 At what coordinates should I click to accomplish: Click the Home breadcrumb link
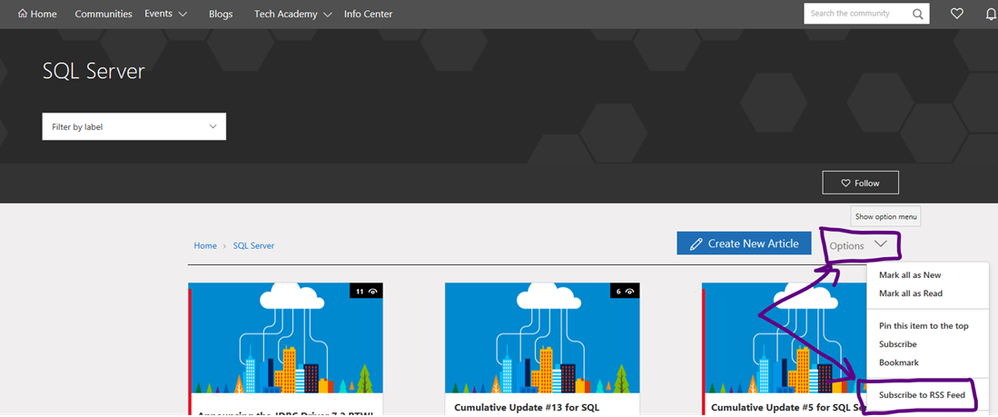tap(205, 245)
